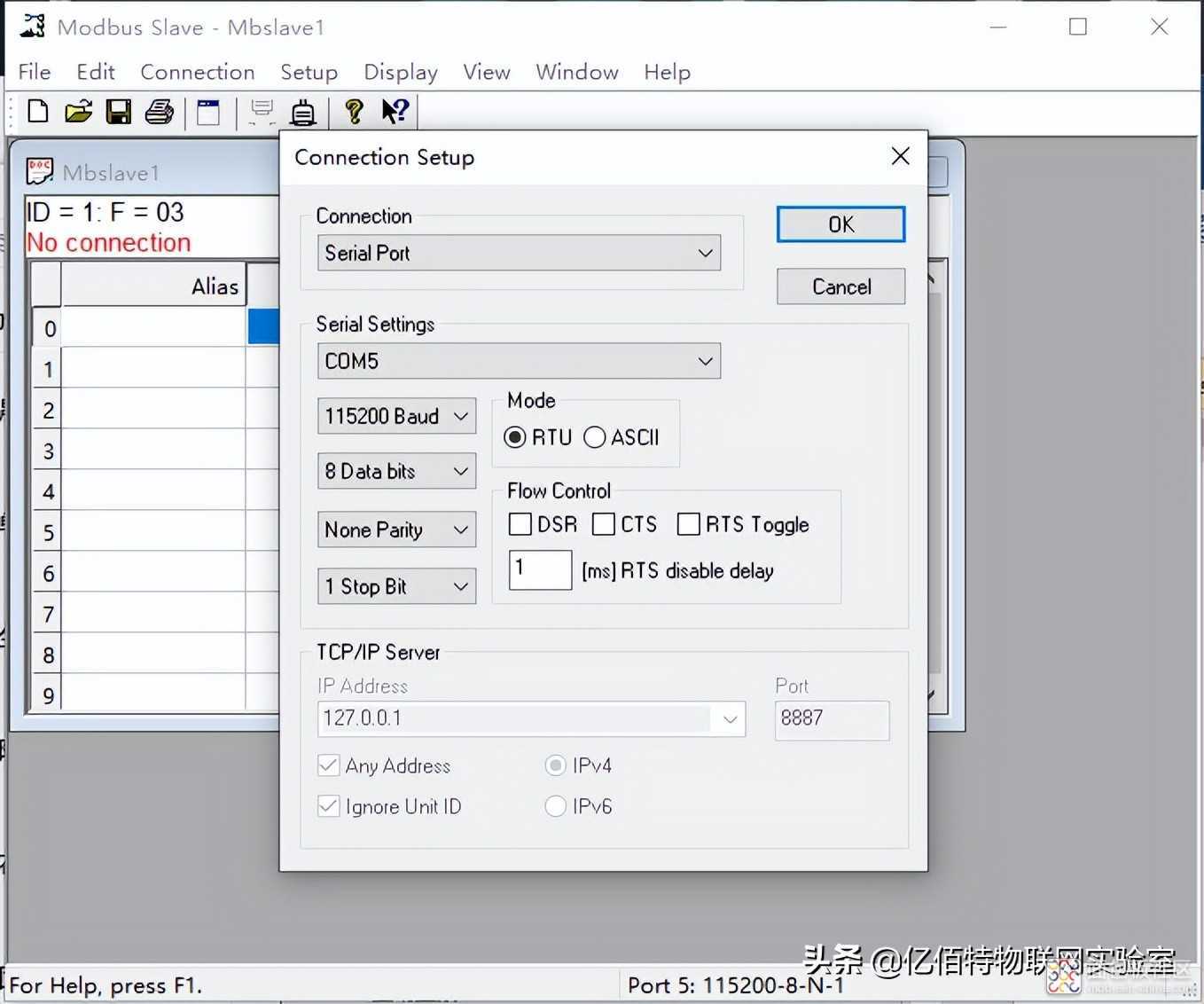Select row 3 header in Mbslave1 table

click(47, 451)
